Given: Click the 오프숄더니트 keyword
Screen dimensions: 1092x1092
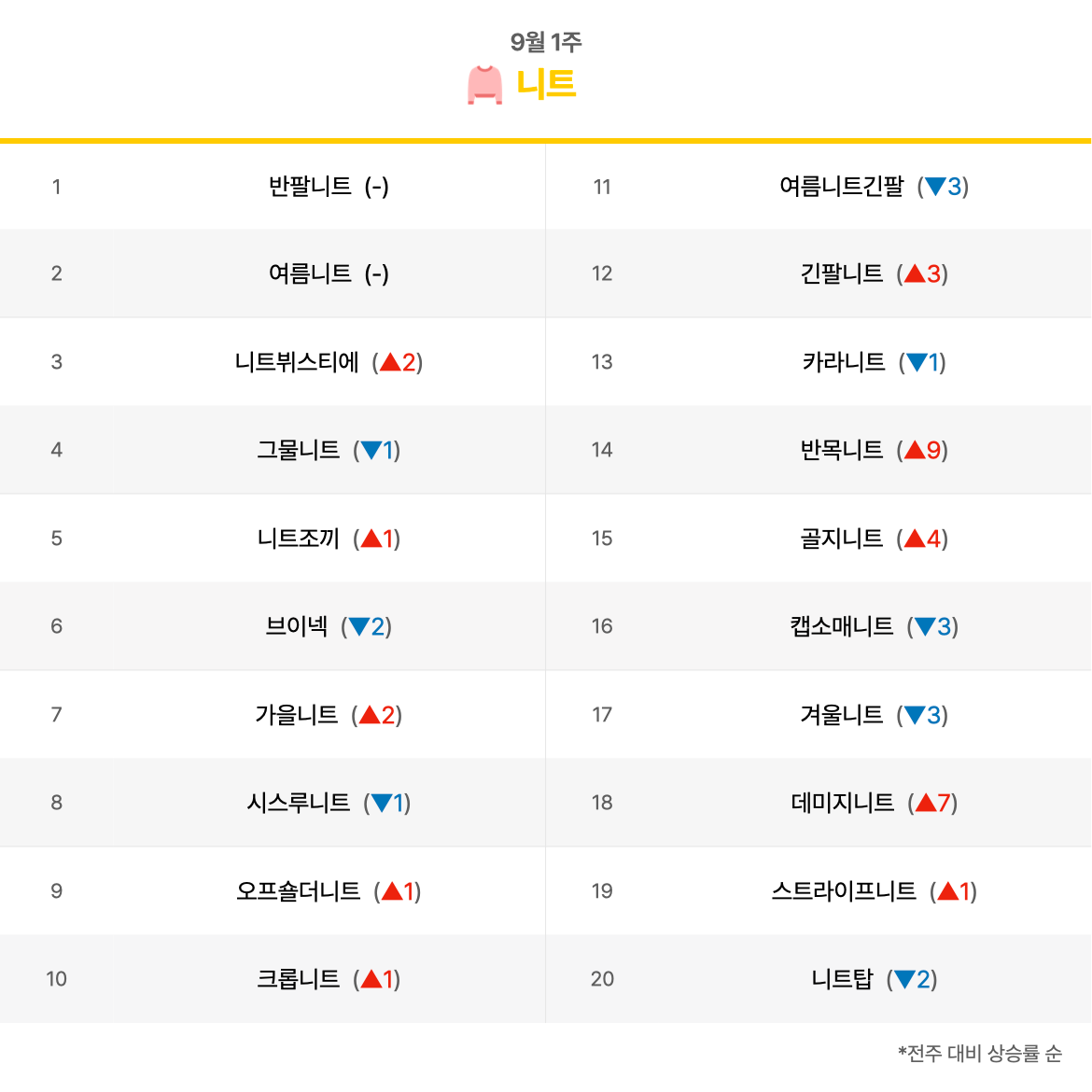Looking at the screenshot, I should tap(299, 891).
